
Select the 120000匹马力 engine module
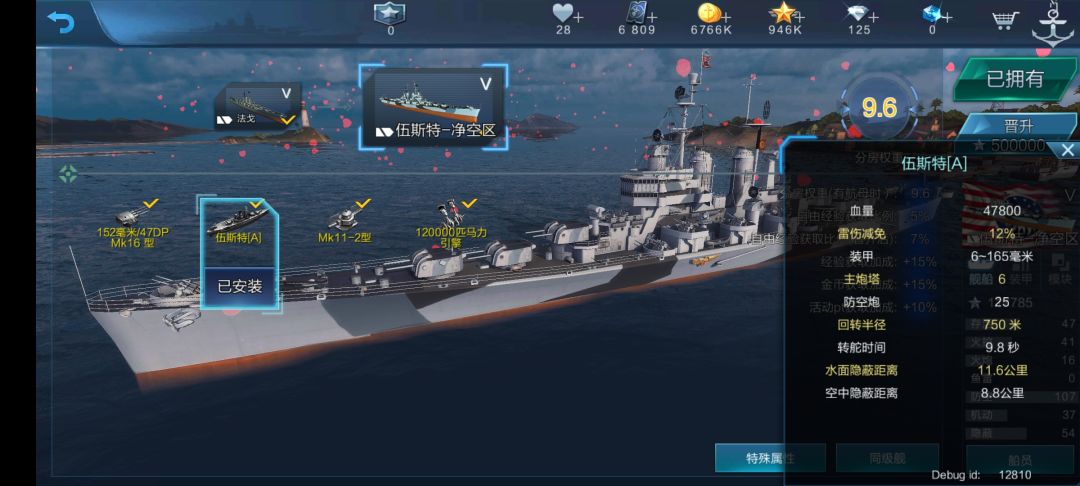coord(451,224)
